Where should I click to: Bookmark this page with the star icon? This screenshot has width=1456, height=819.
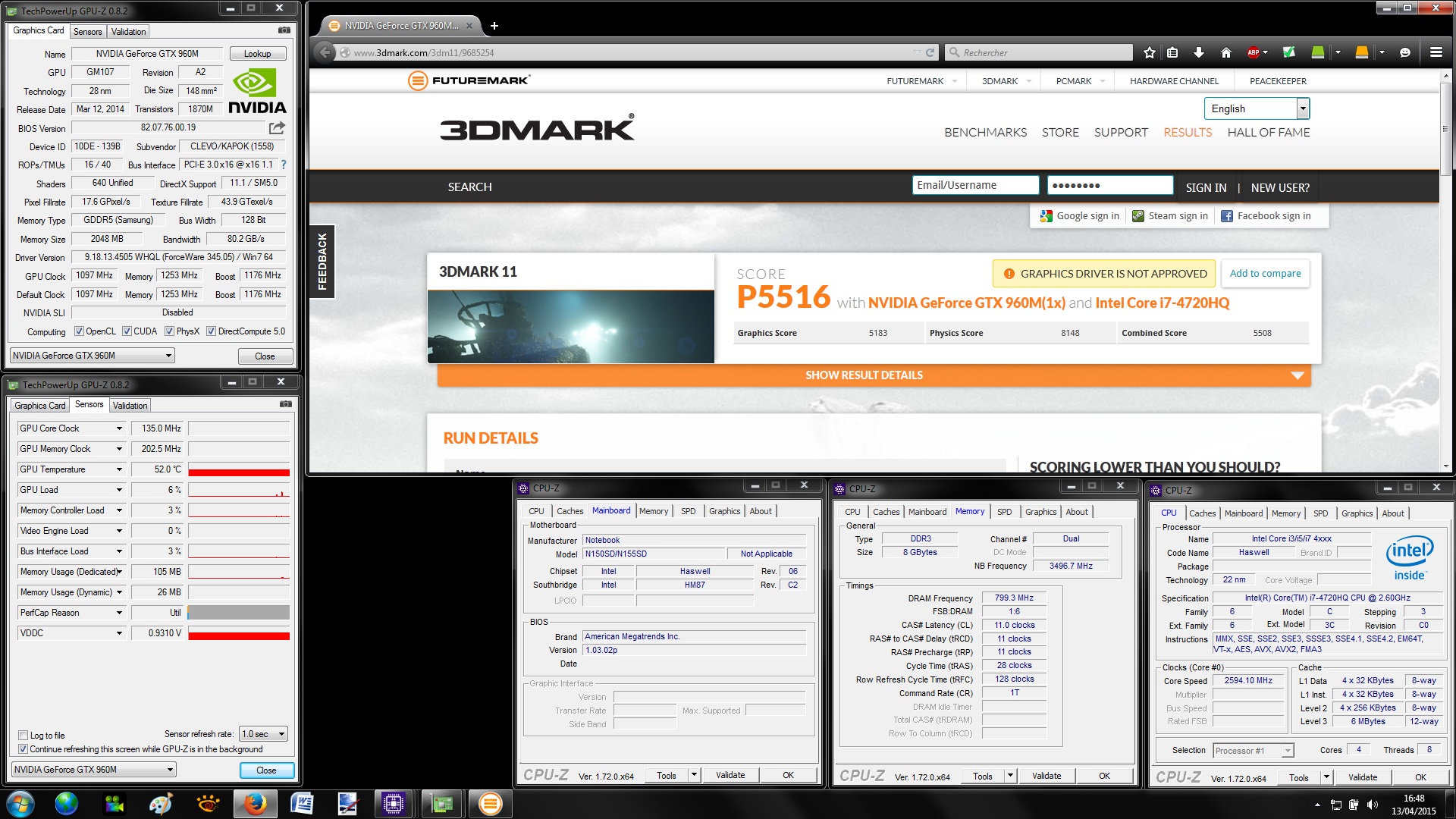[1150, 52]
